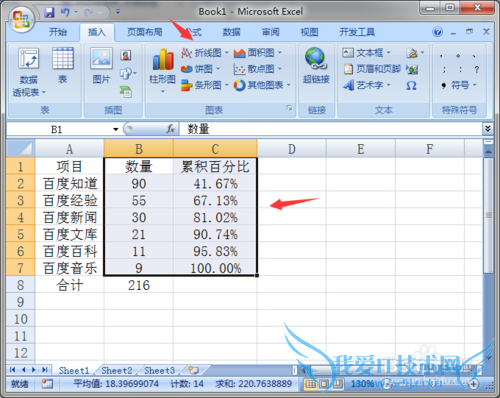Open the 数据 tab
This screenshot has width=500, height=398.
(232, 32)
